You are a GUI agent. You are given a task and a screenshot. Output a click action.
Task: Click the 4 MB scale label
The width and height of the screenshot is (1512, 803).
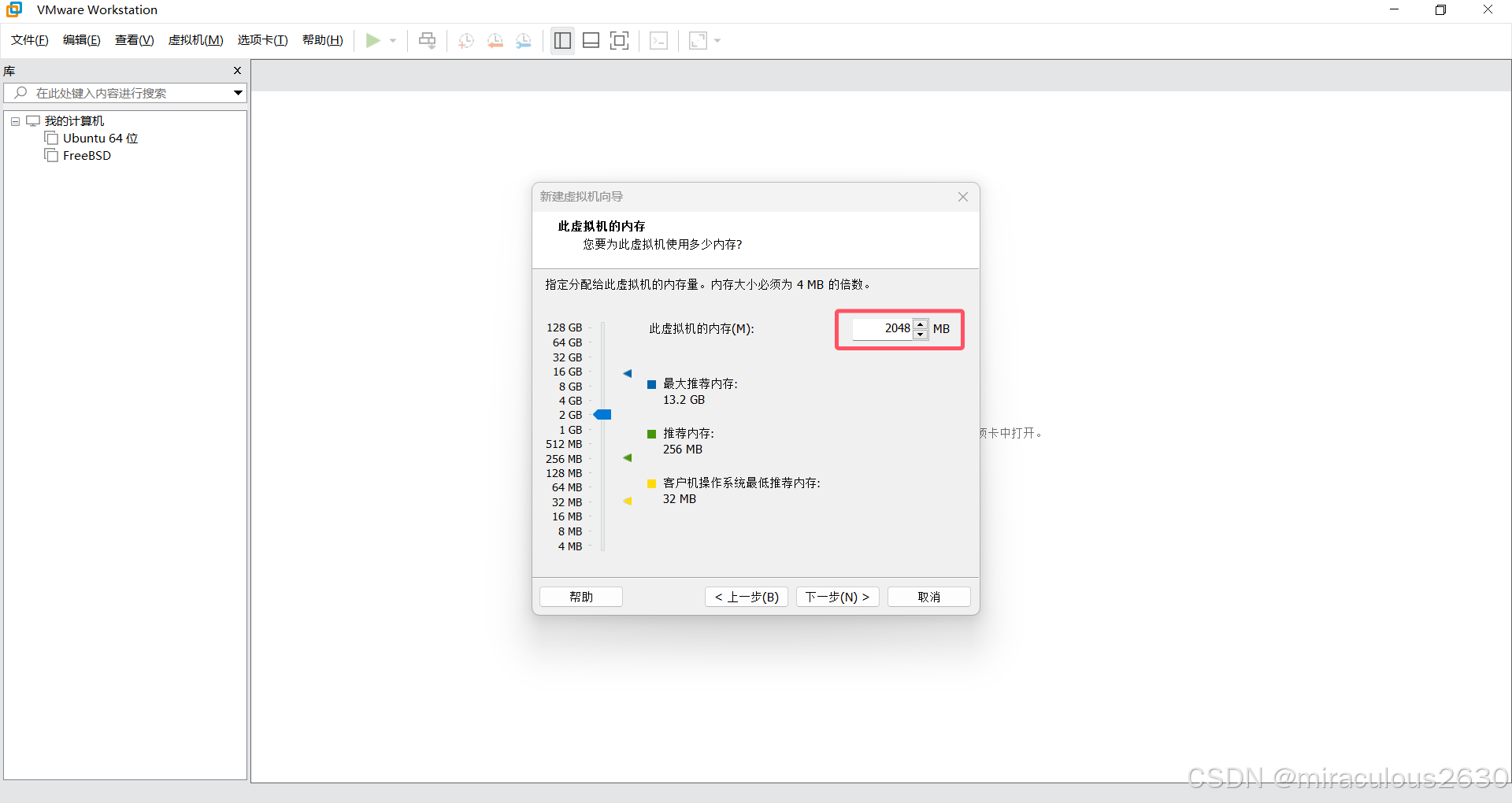tap(570, 546)
